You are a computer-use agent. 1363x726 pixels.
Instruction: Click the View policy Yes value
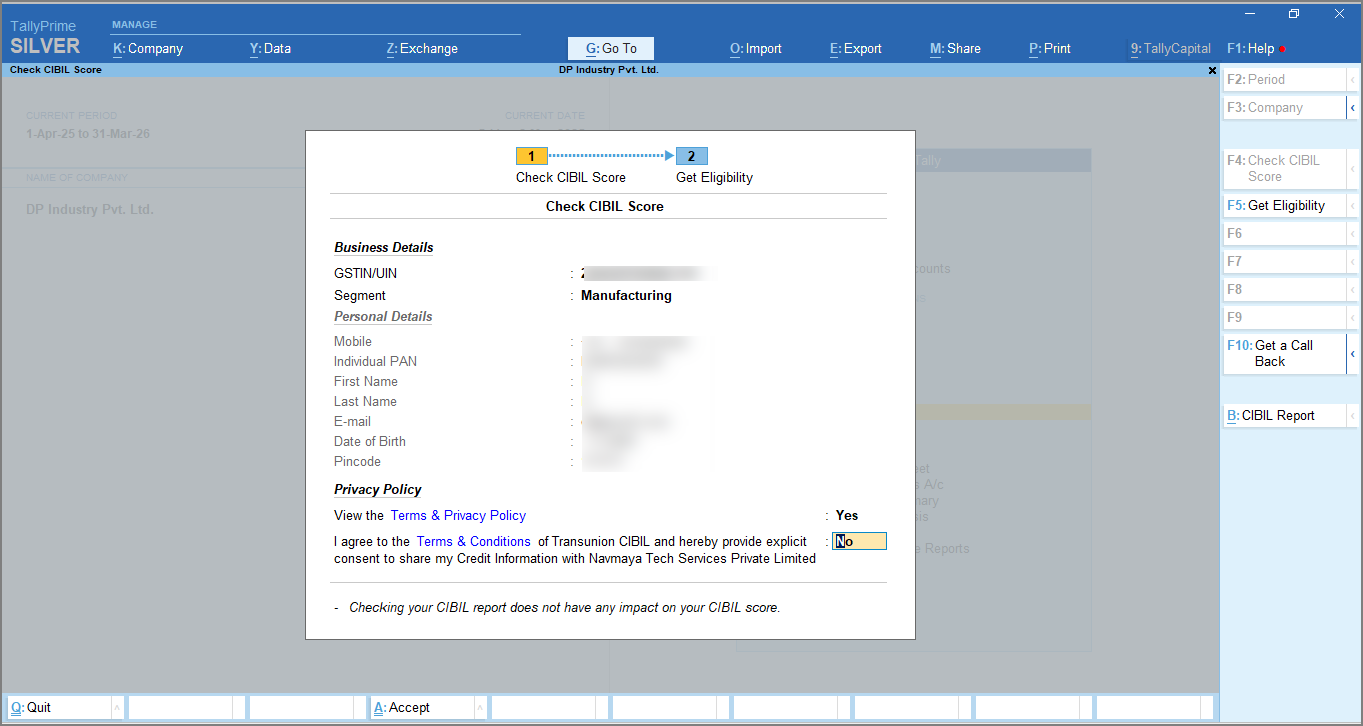click(847, 516)
